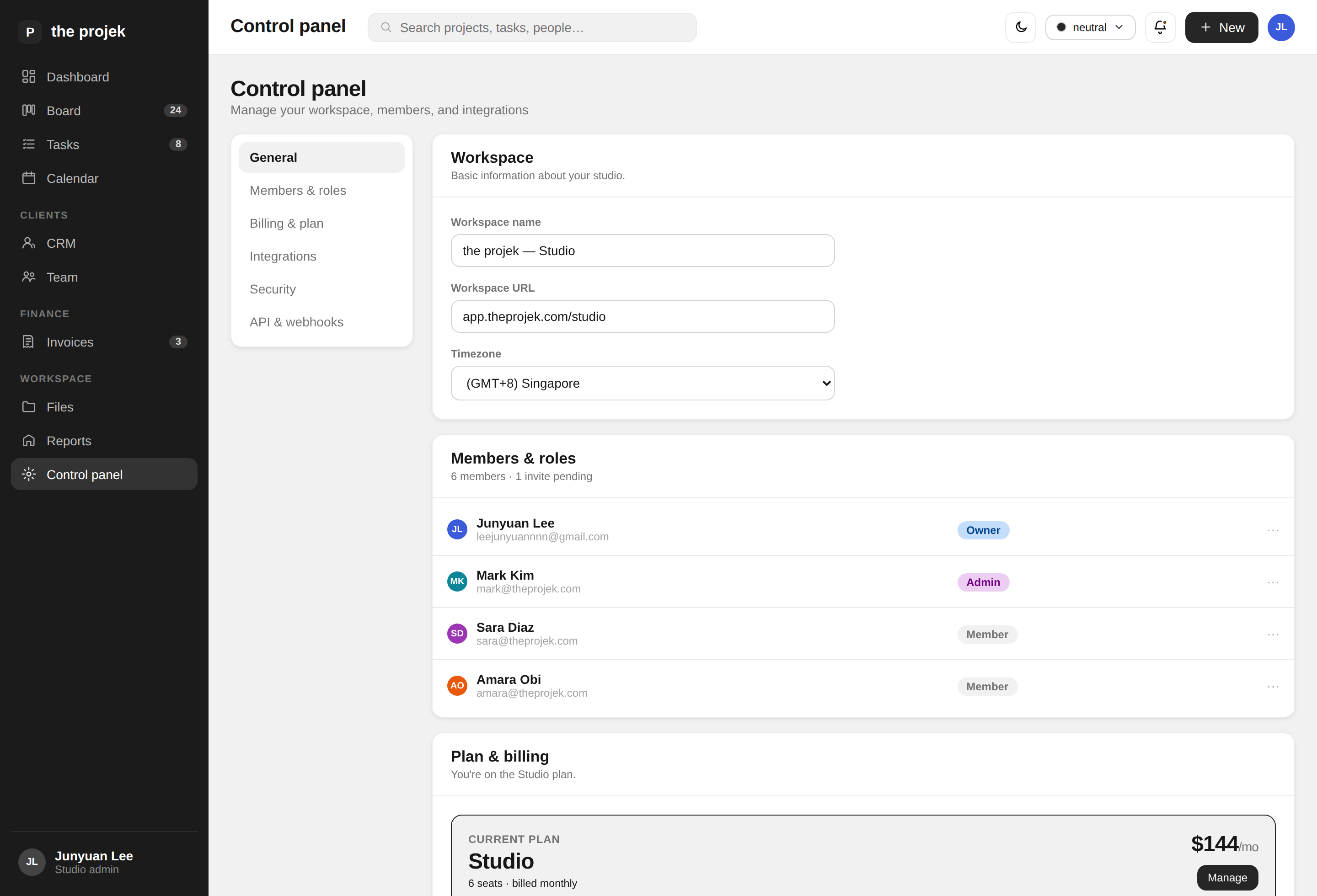Open Files in the sidebar
Image resolution: width=1317 pixels, height=896 pixels.
coord(104,407)
